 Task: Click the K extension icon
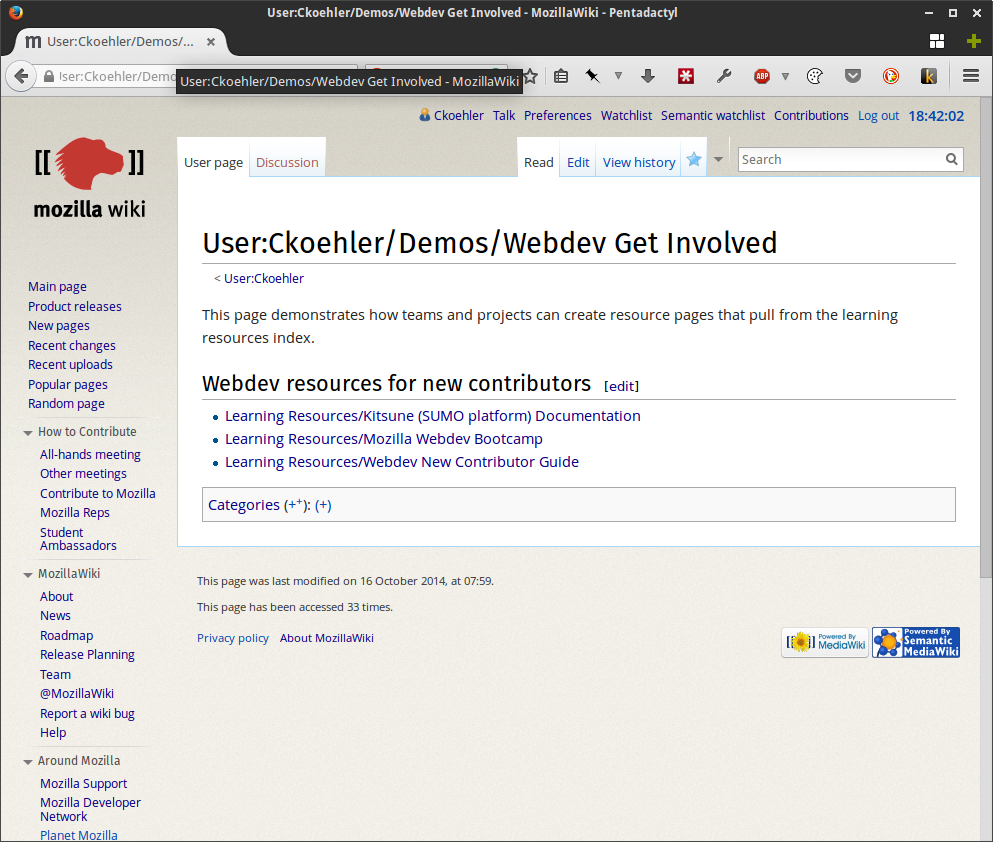[x=929, y=77]
